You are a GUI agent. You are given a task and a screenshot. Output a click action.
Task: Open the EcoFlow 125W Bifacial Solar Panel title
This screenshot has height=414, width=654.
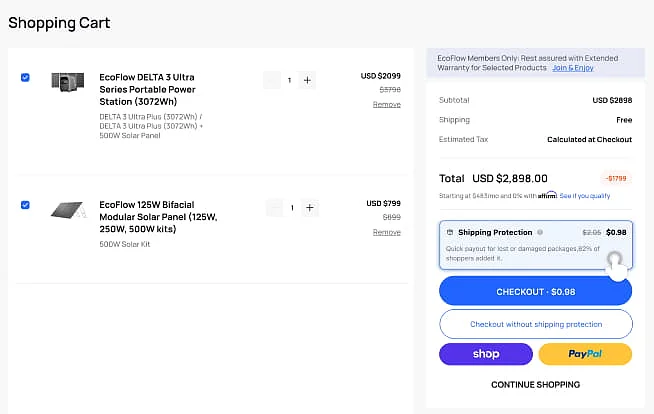click(x=158, y=217)
